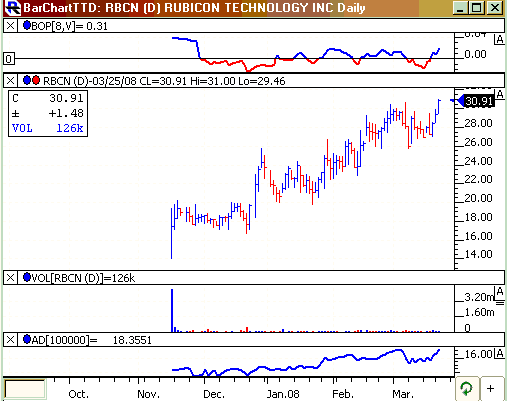507x401 pixels.
Task: Click the BarChartTTD app icon in title bar
Action: click(13, 8)
